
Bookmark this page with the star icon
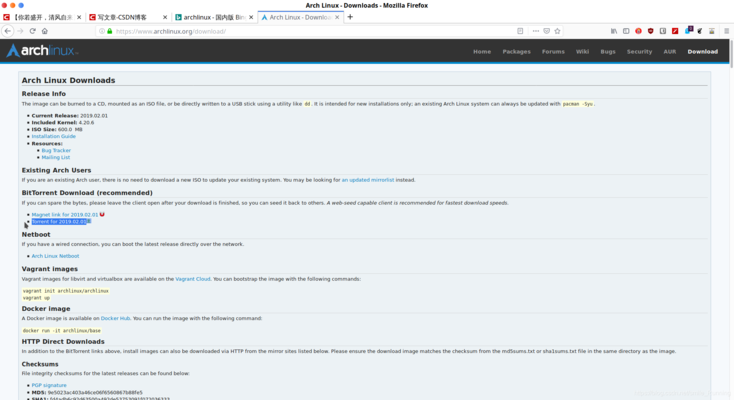[557, 31]
